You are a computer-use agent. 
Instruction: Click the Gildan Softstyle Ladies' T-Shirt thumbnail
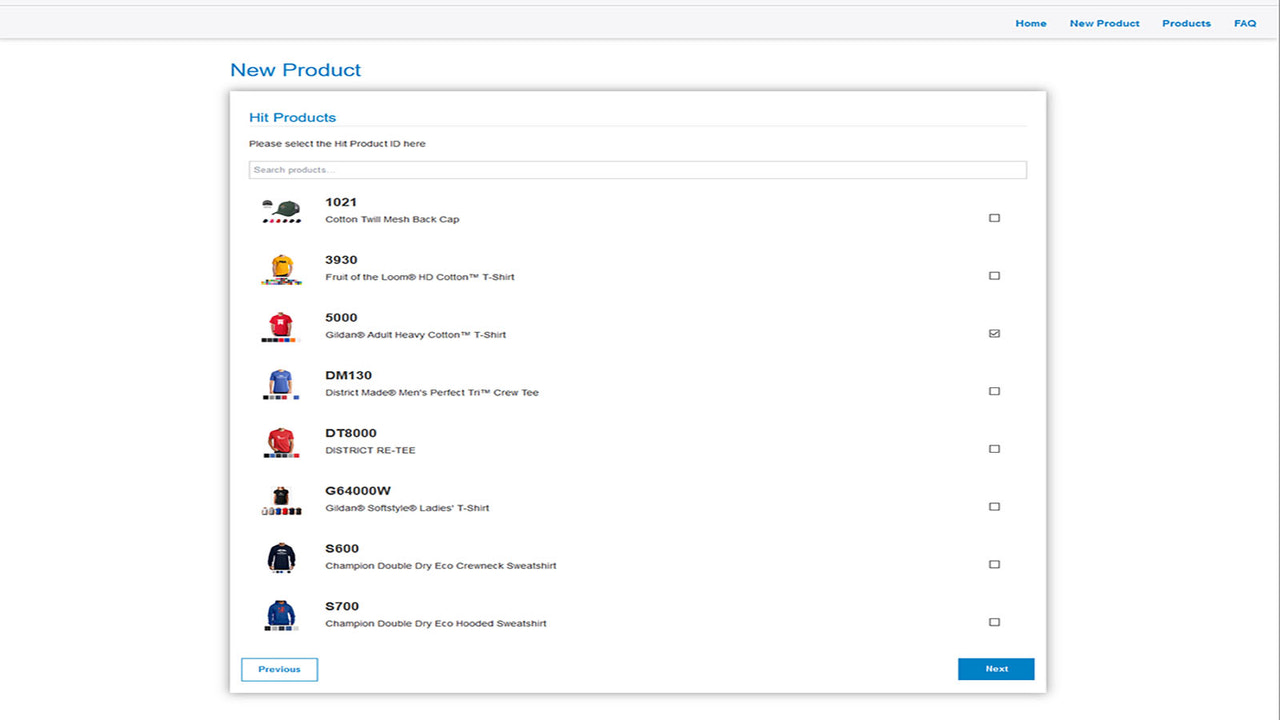281,497
